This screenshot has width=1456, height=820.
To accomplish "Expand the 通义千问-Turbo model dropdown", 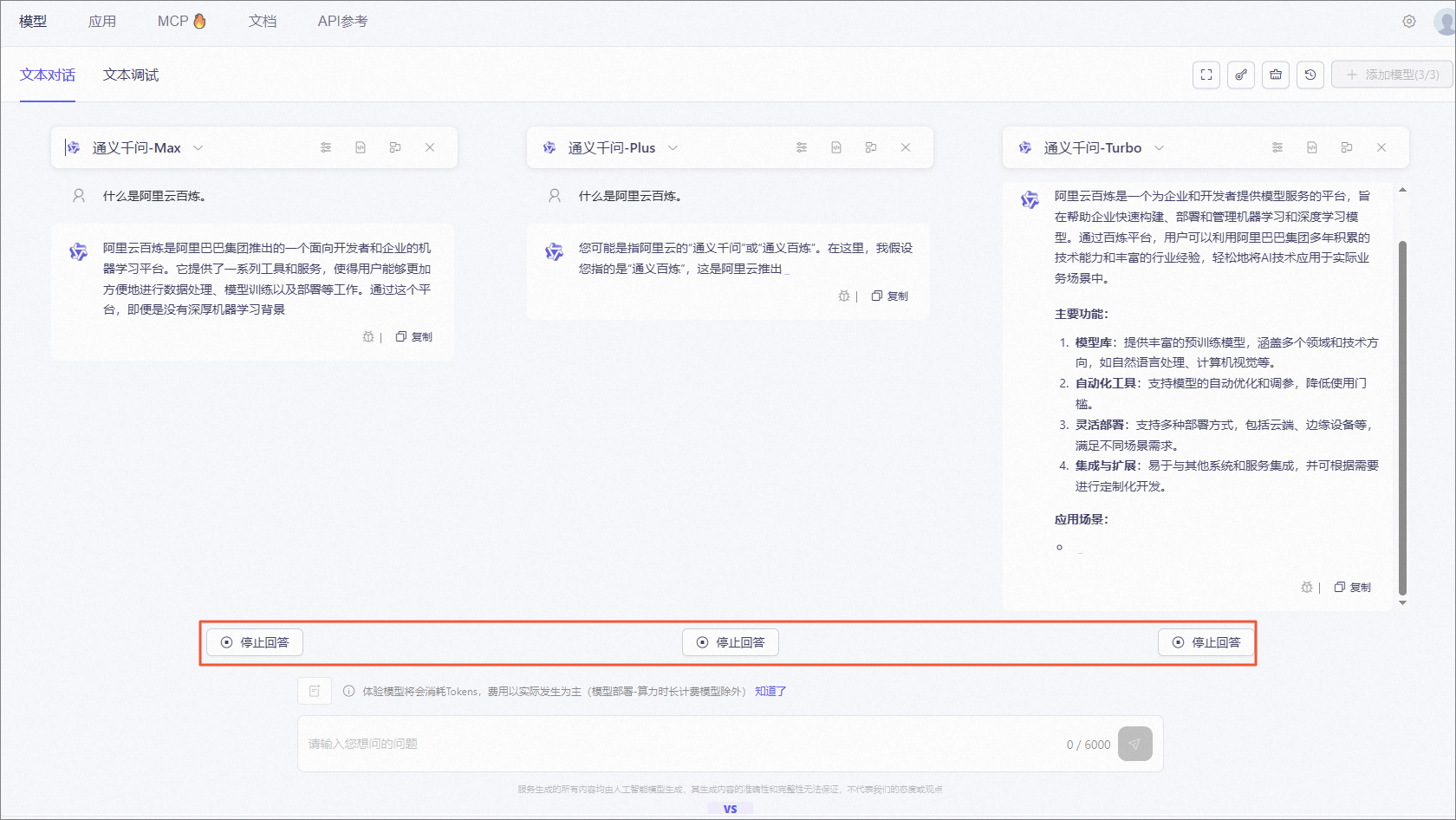I will tap(1160, 147).
